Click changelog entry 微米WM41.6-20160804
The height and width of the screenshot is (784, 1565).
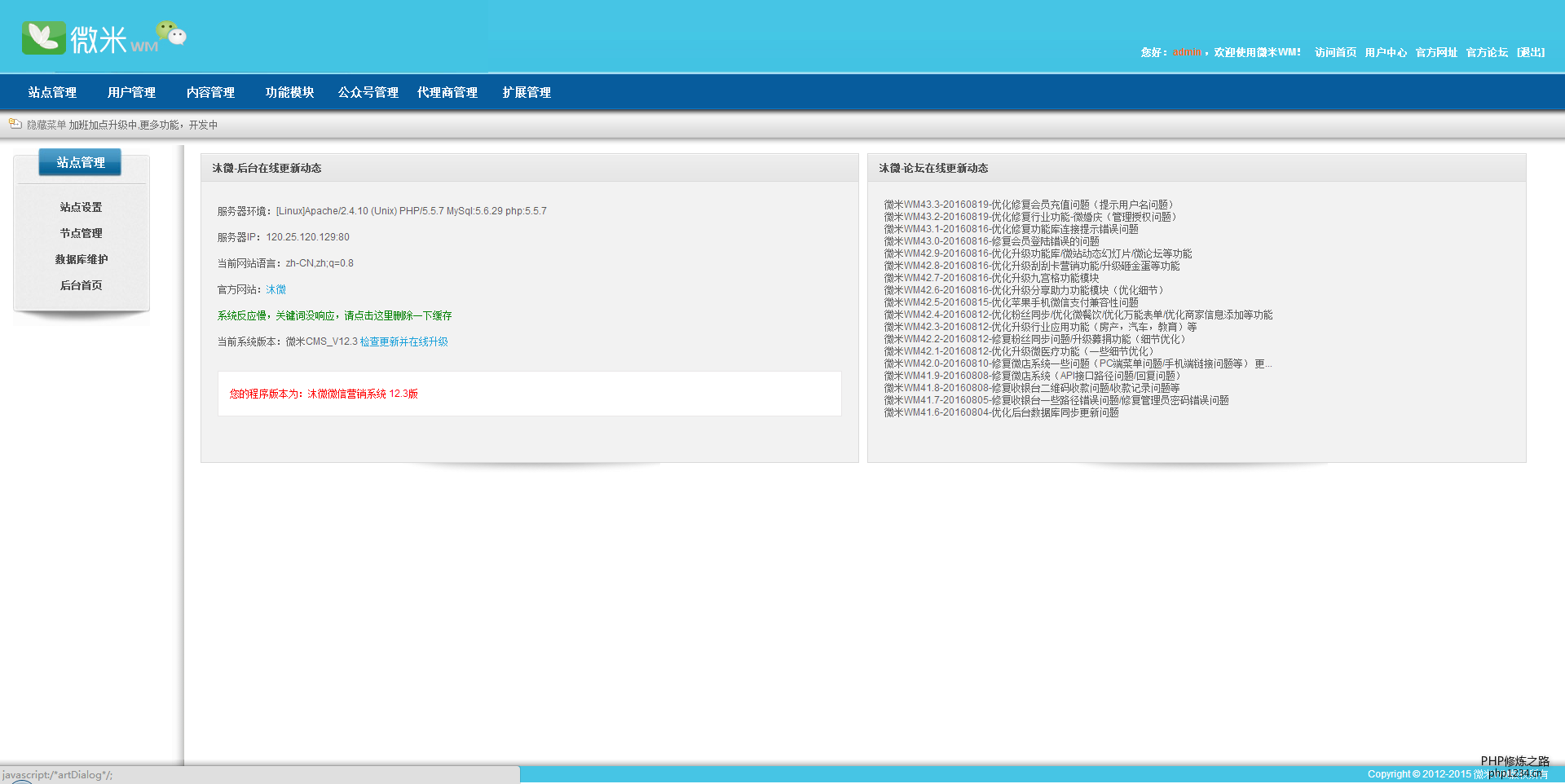(x=1001, y=412)
